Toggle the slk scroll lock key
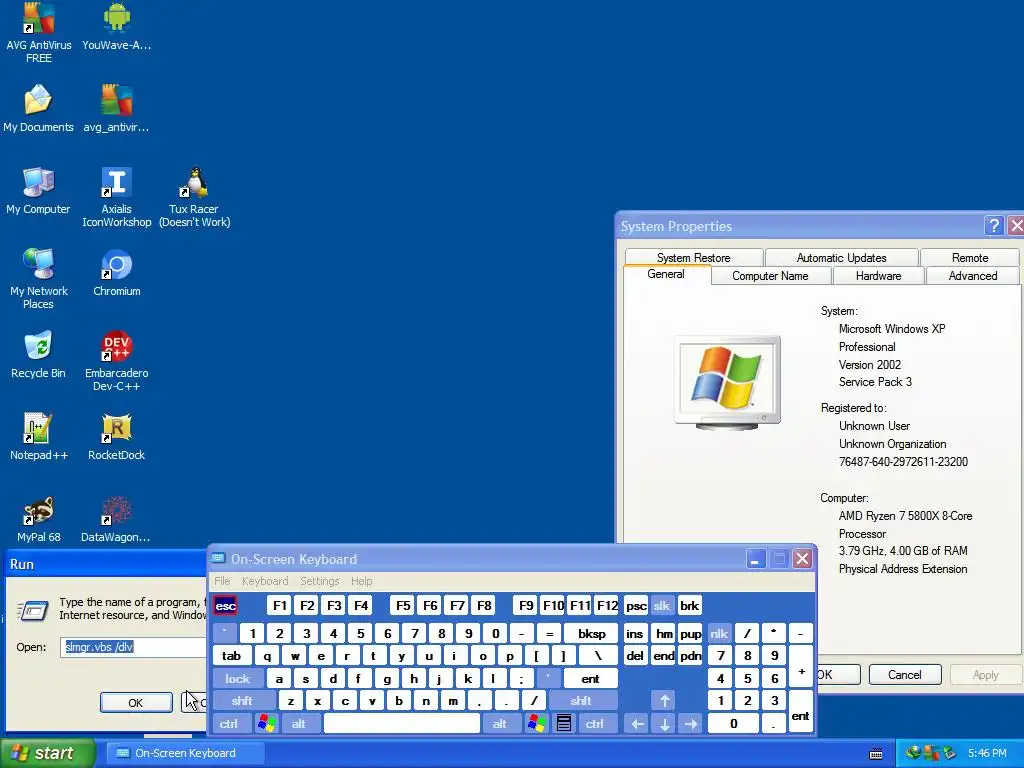This screenshot has height=768, width=1024. tap(661, 605)
